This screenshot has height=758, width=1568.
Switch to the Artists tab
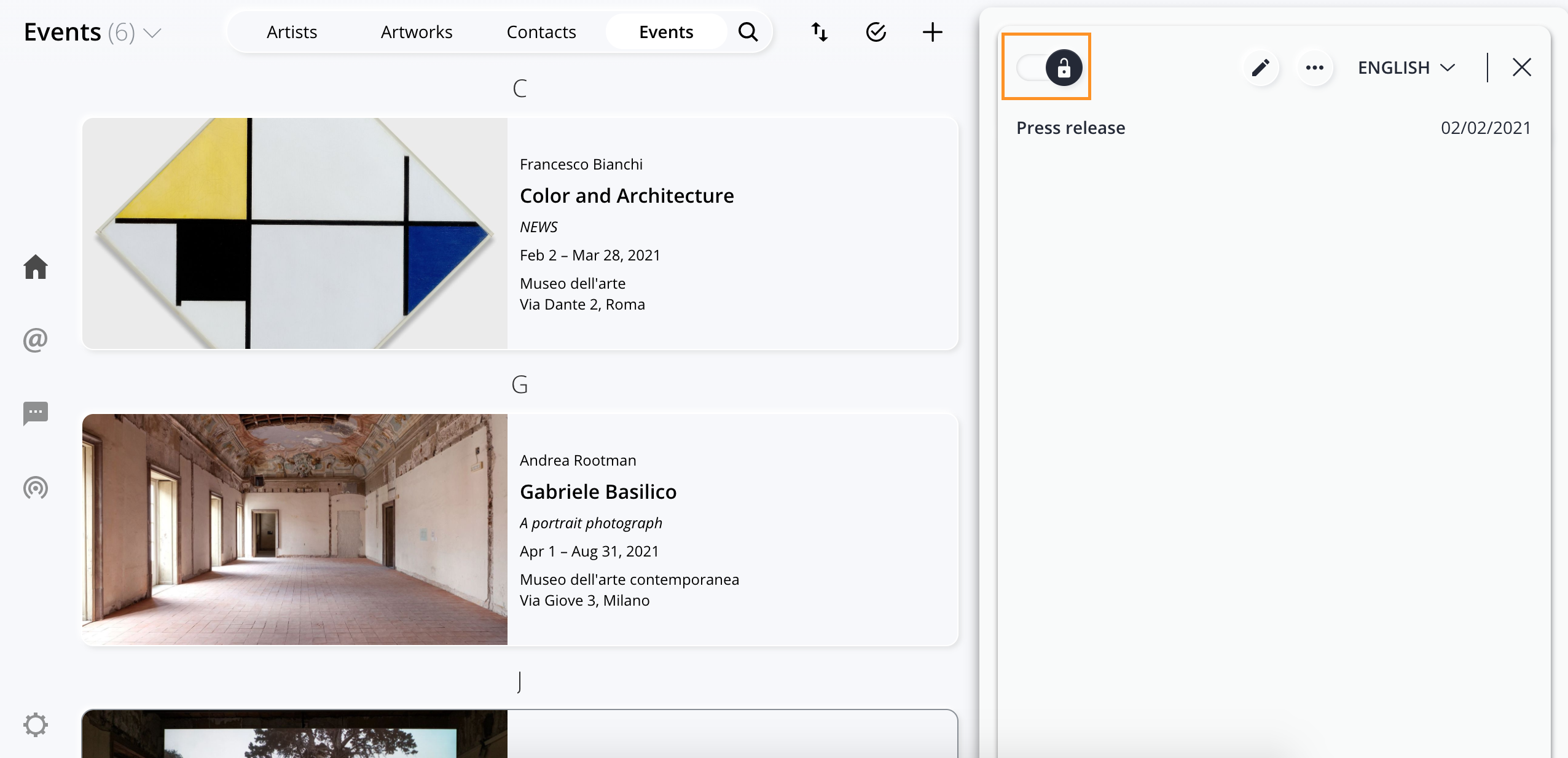[x=292, y=32]
